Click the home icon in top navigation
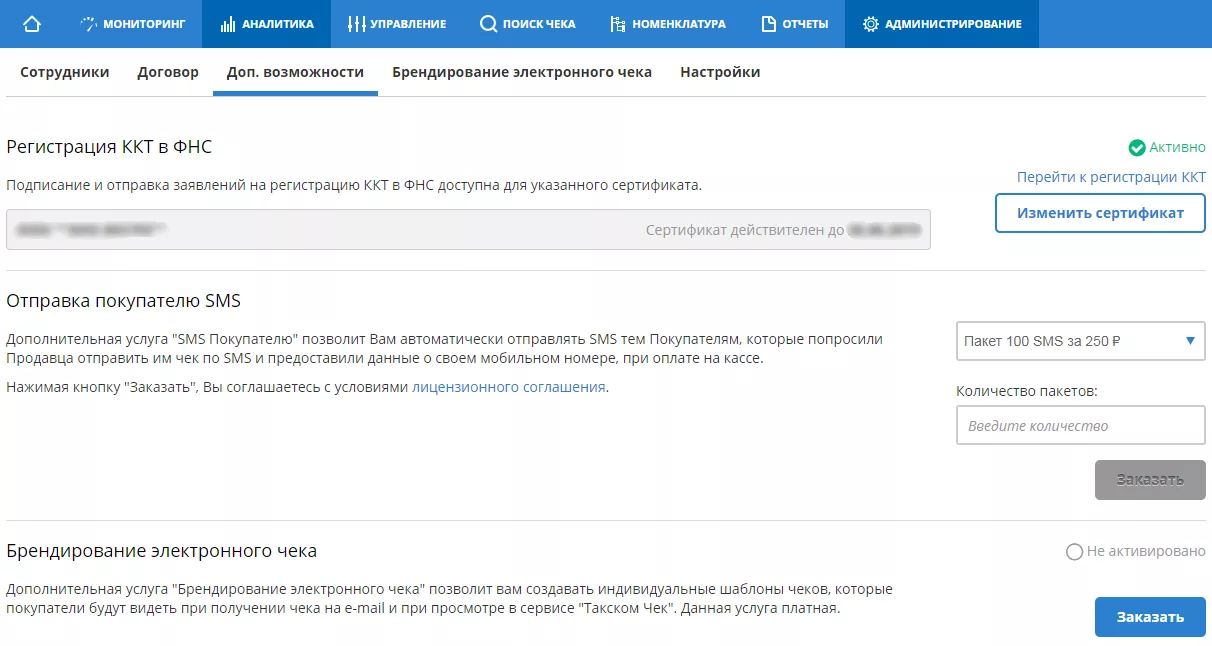This screenshot has width=1212, height=646. coord(32,24)
